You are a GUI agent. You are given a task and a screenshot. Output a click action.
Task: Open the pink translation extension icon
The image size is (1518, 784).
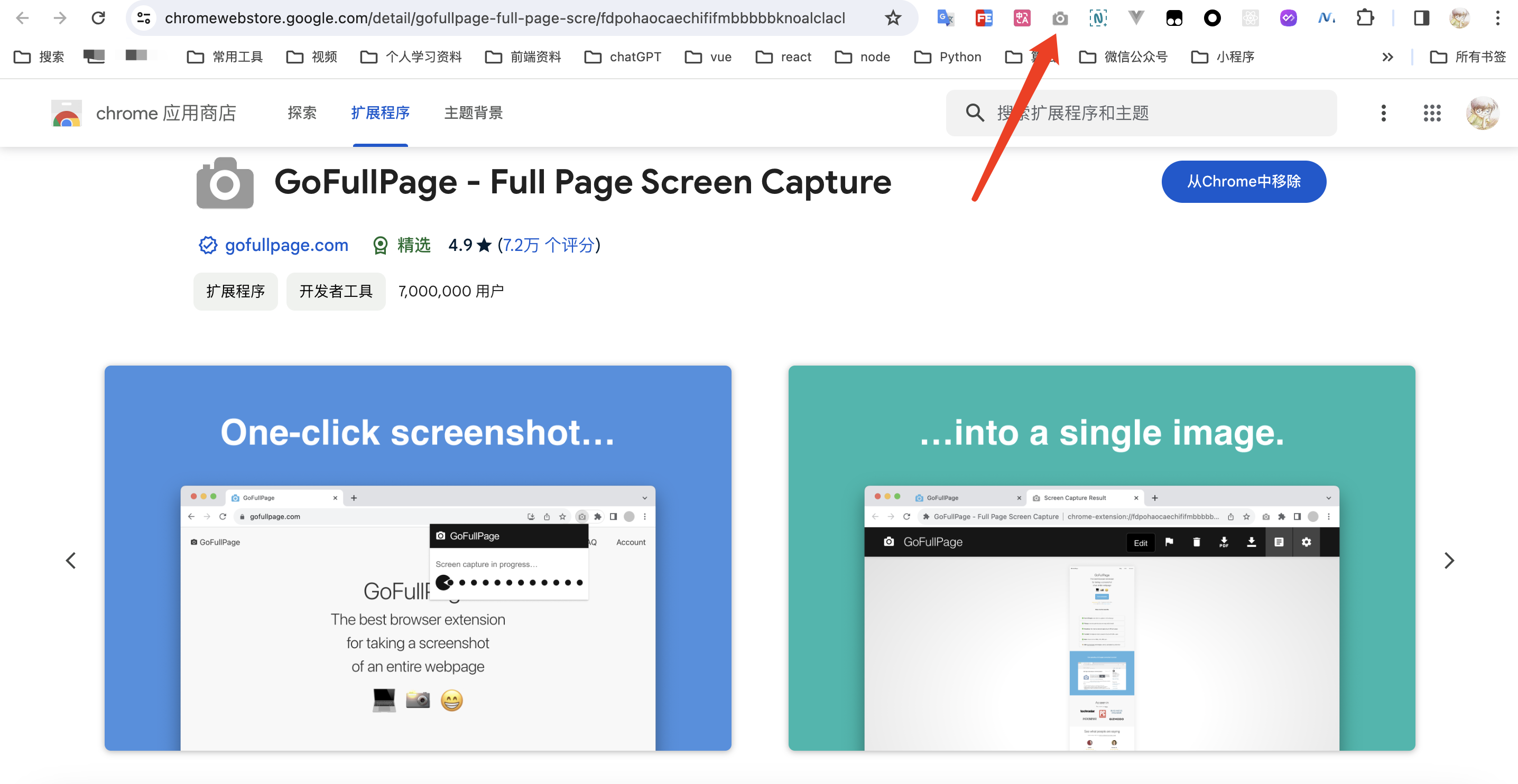tap(1022, 18)
